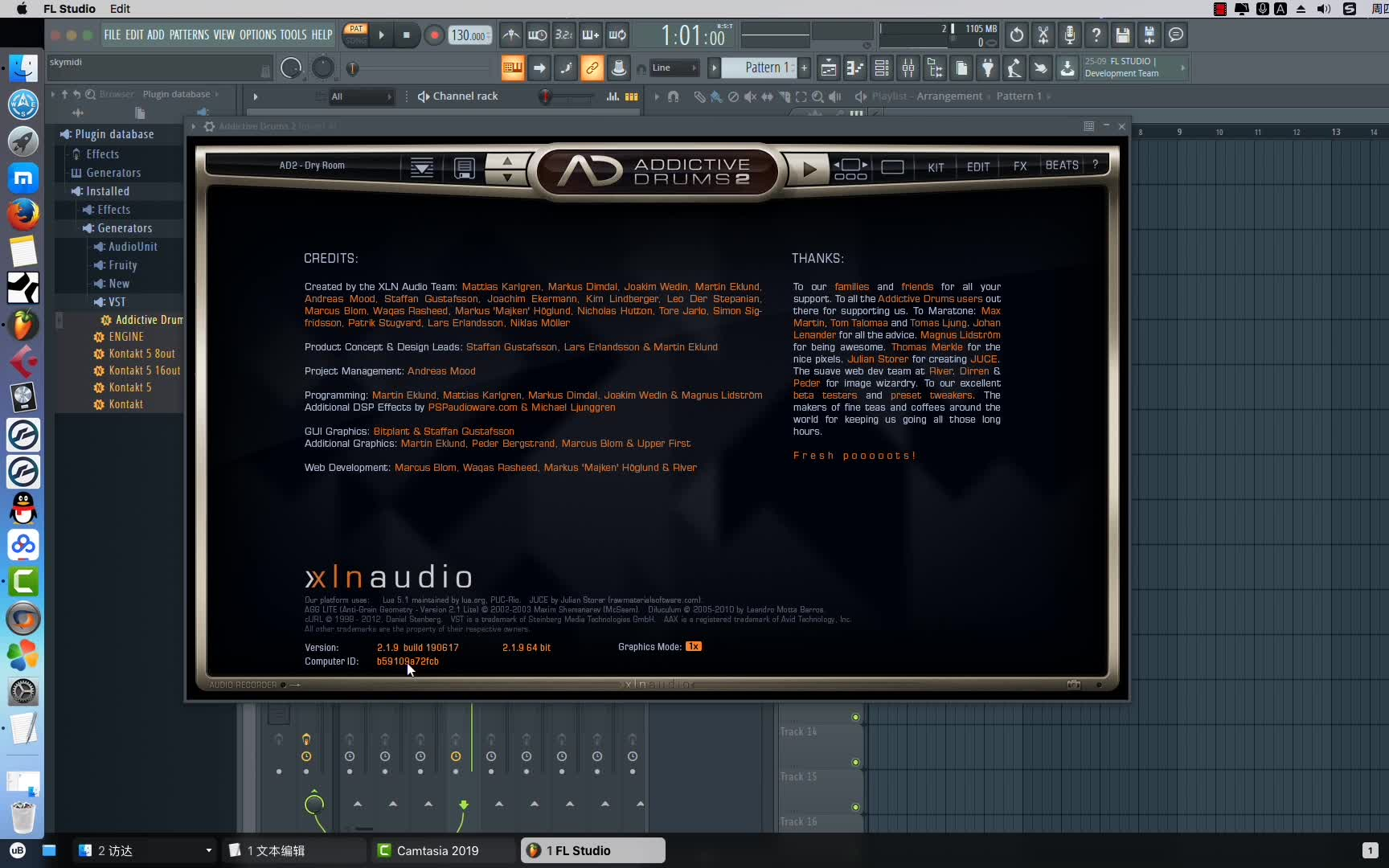This screenshot has width=1389, height=868.
Task: Click the overdub/blend recording icon
Action: [x=590, y=35]
